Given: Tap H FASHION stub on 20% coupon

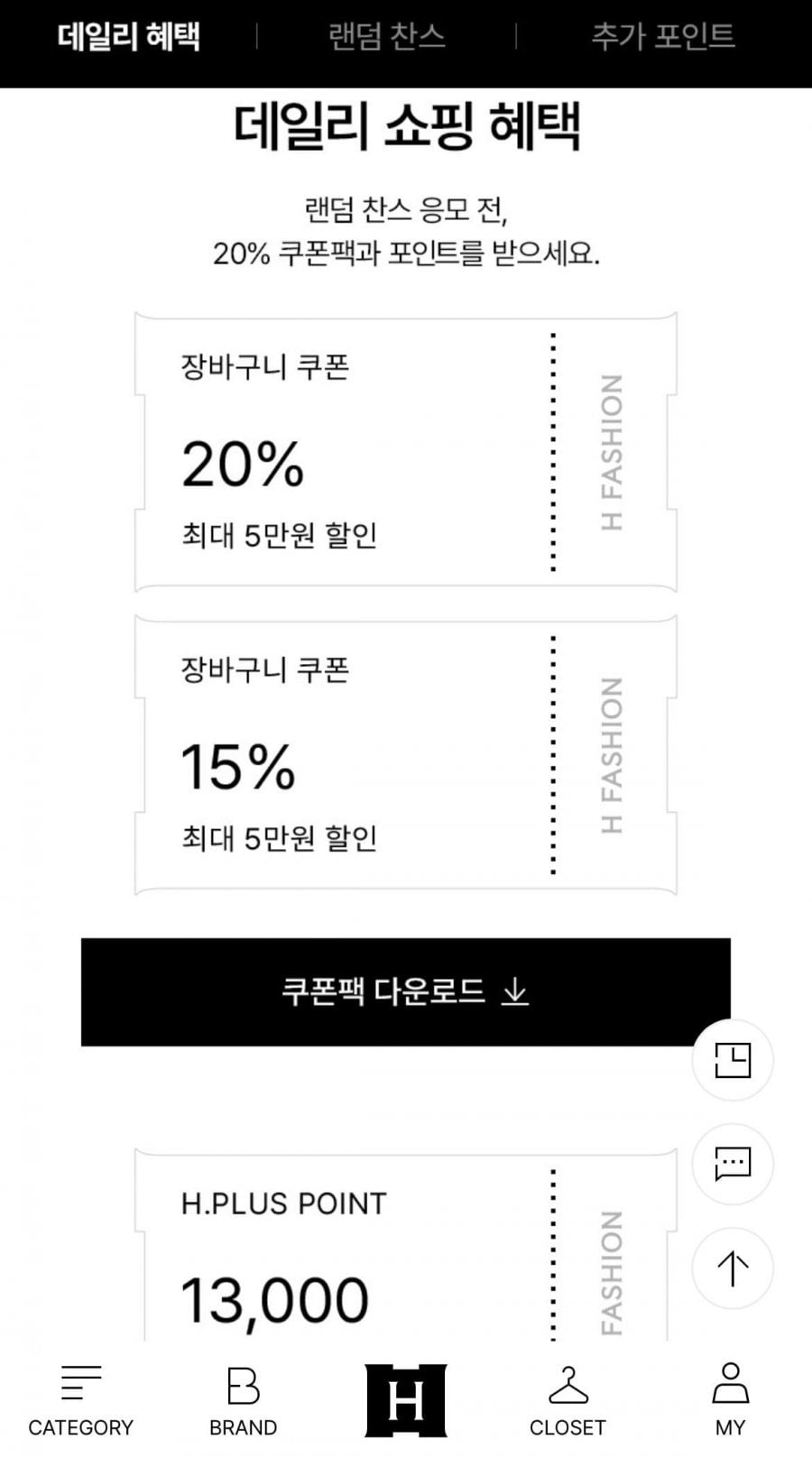Looking at the screenshot, I should 612,451.
